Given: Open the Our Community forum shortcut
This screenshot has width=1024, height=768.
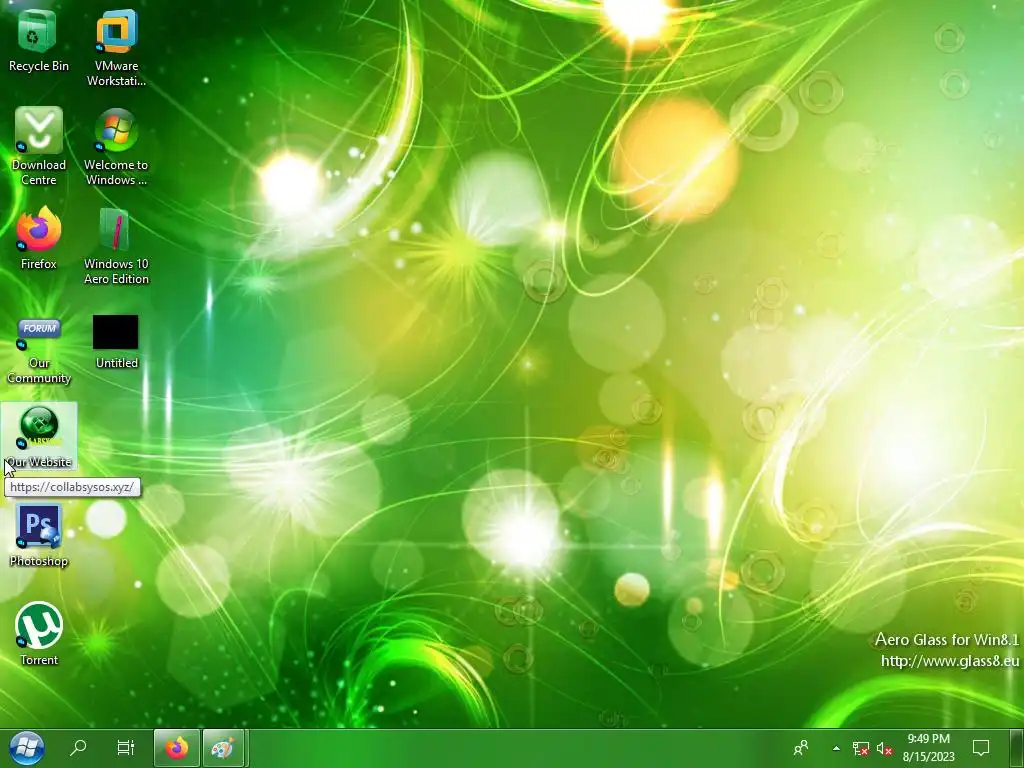Looking at the screenshot, I should [39, 351].
